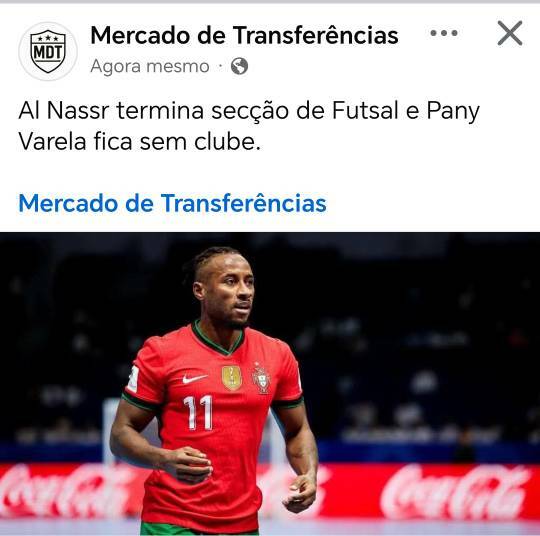The height and width of the screenshot is (536, 540).
Task: Click the post text about Al Nassr Futsal
Action: (x=249, y=126)
